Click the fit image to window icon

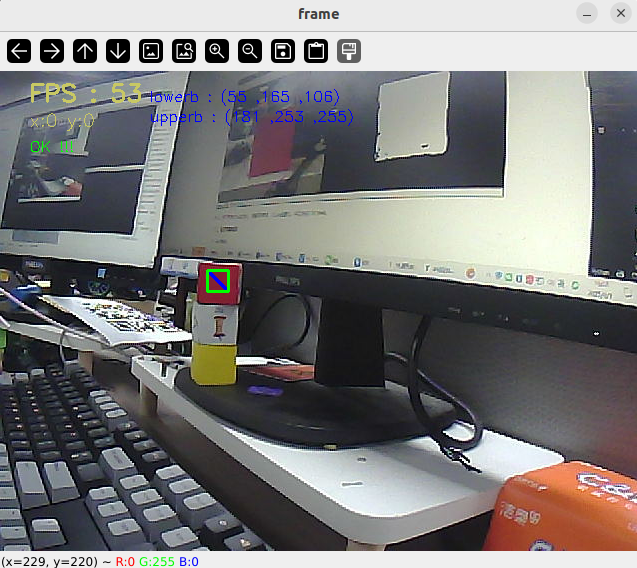184,51
